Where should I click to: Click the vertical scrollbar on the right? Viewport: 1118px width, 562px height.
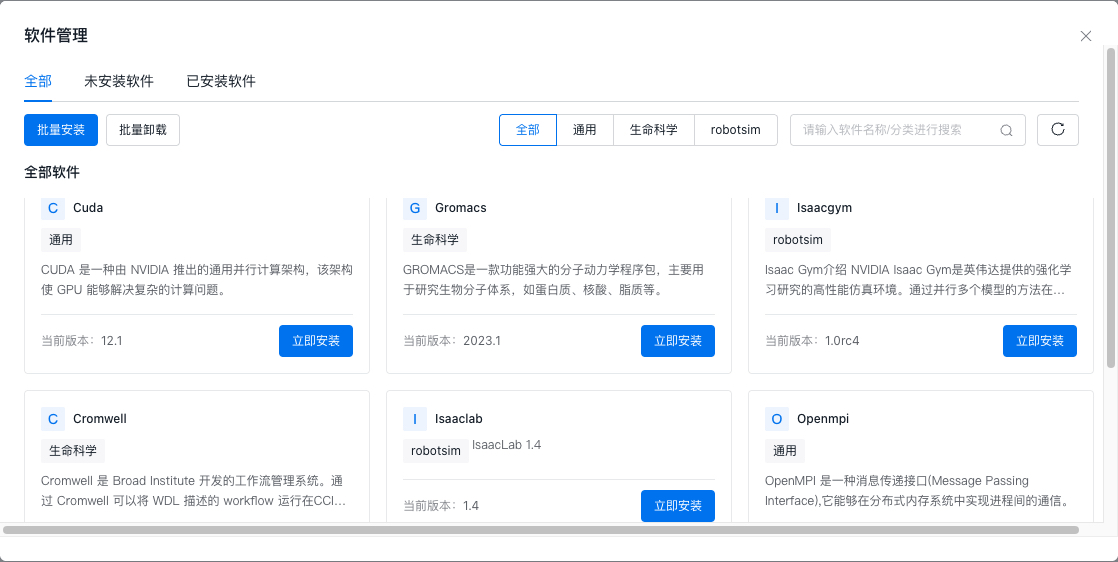pos(1111,207)
